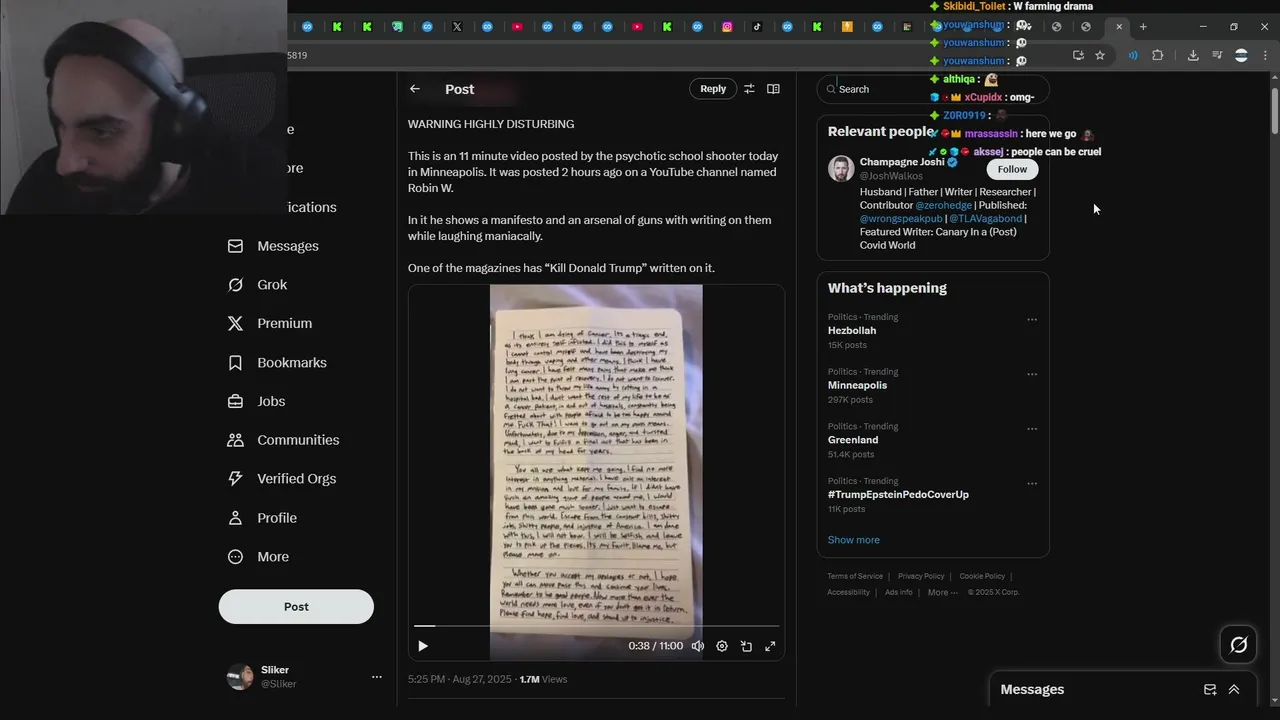Open the More circle menu in sidebar
The height and width of the screenshot is (720, 1280).
pyautogui.click(x=235, y=557)
